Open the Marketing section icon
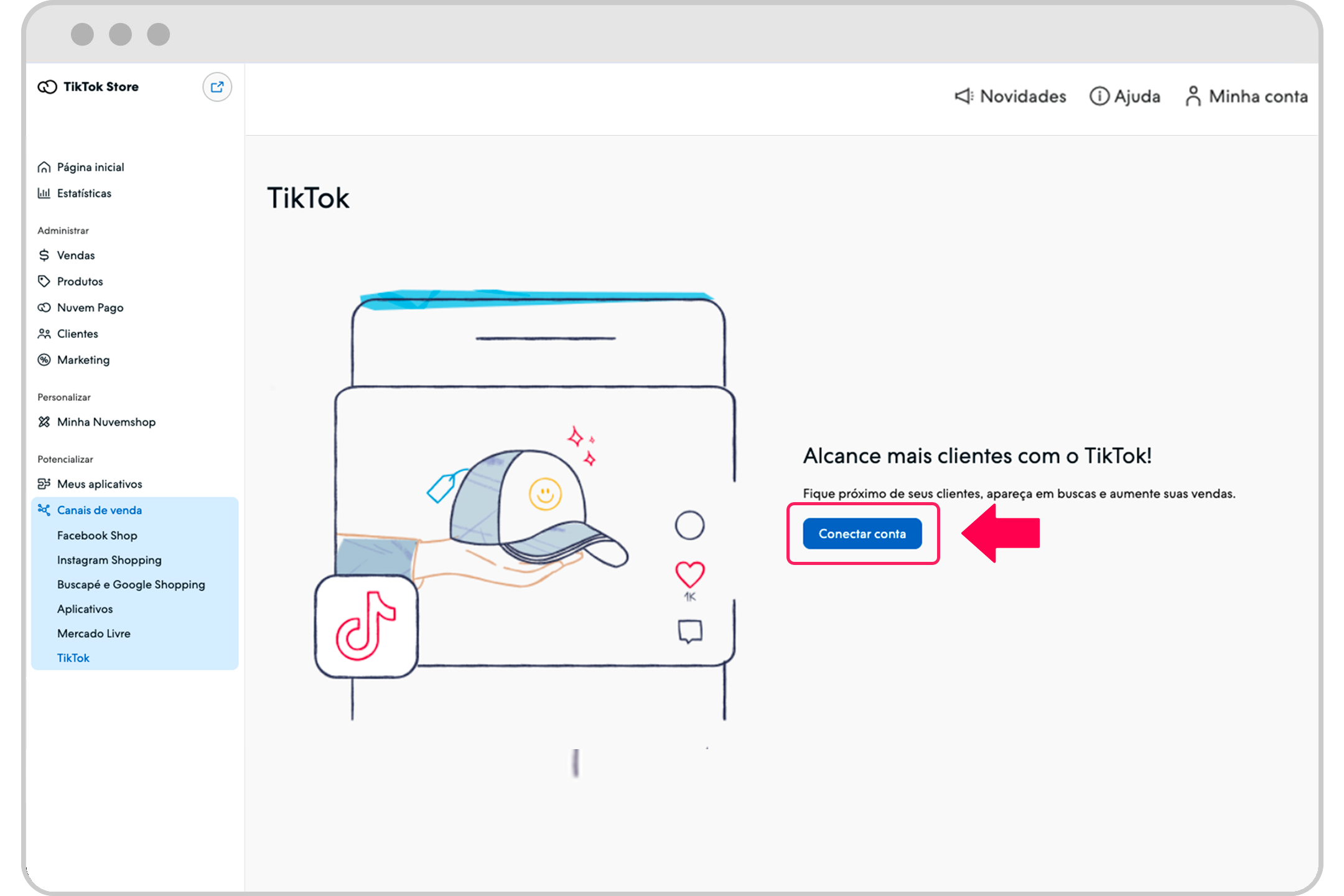The image size is (1344, 896). (44, 358)
